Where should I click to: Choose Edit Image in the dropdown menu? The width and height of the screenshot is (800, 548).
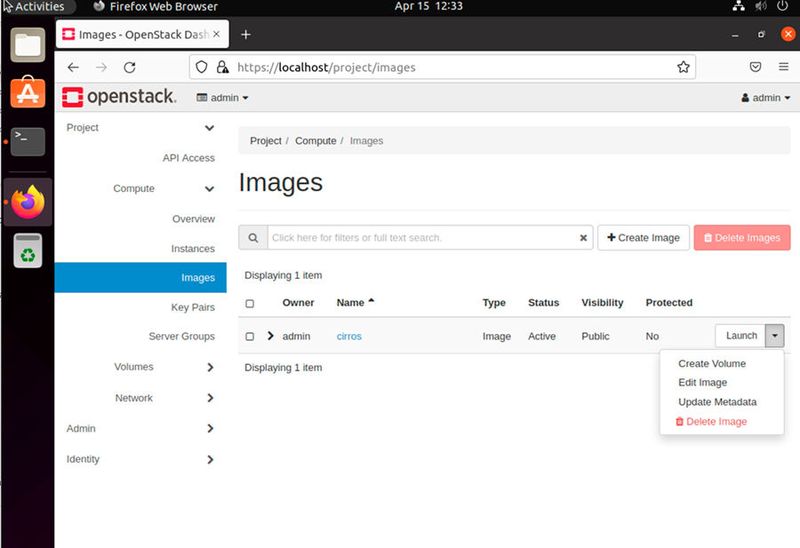(x=703, y=383)
